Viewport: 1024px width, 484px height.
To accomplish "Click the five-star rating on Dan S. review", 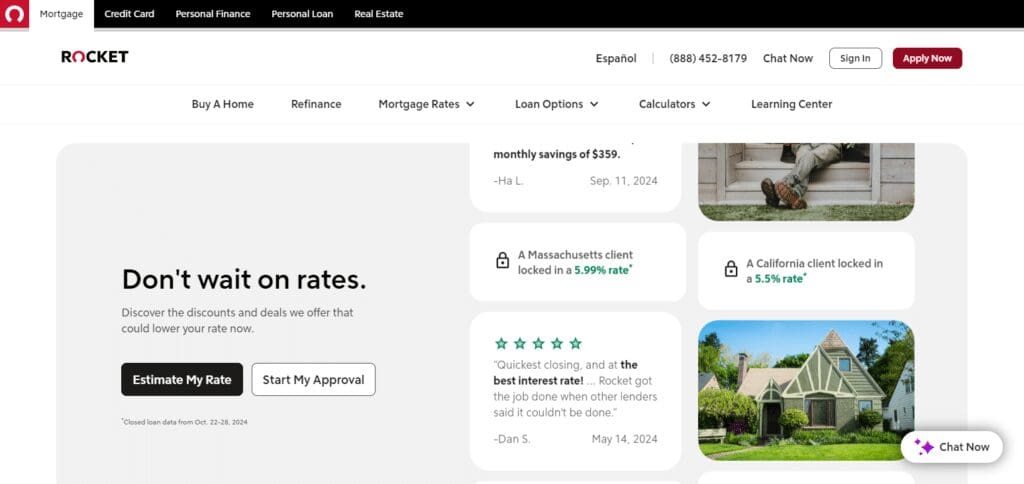I will pos(538,344).
